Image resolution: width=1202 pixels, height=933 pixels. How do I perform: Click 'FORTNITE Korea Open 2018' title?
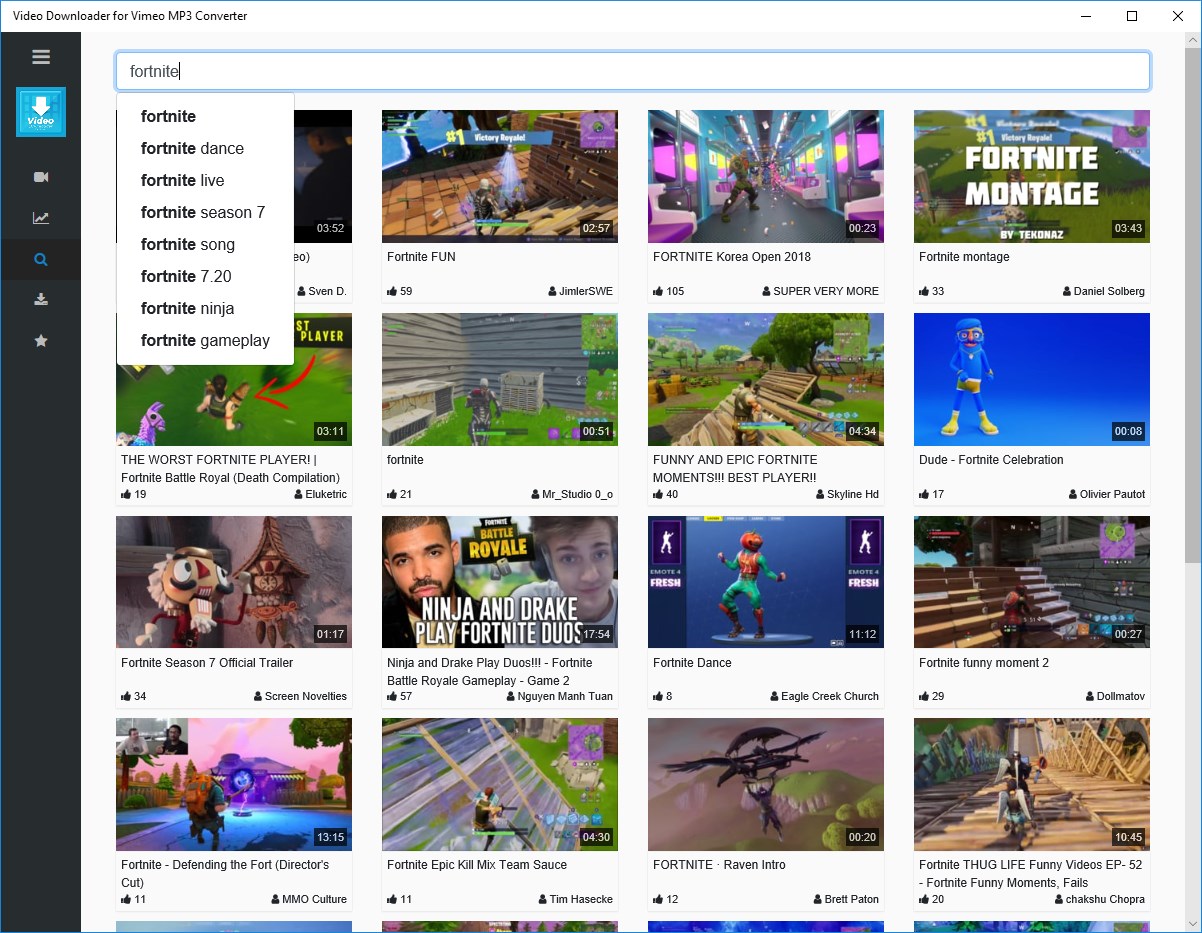click(x=732, y=257)
